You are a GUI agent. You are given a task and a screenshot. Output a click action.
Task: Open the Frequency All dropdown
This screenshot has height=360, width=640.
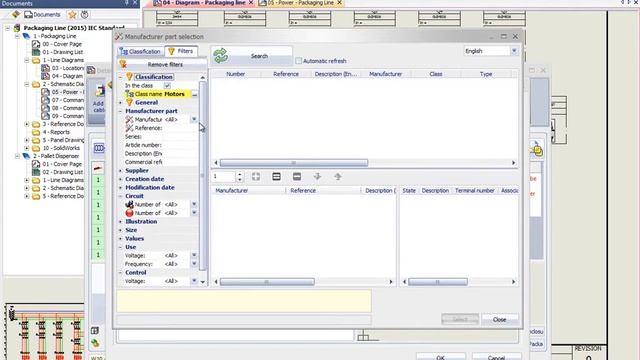coord(194,264)
